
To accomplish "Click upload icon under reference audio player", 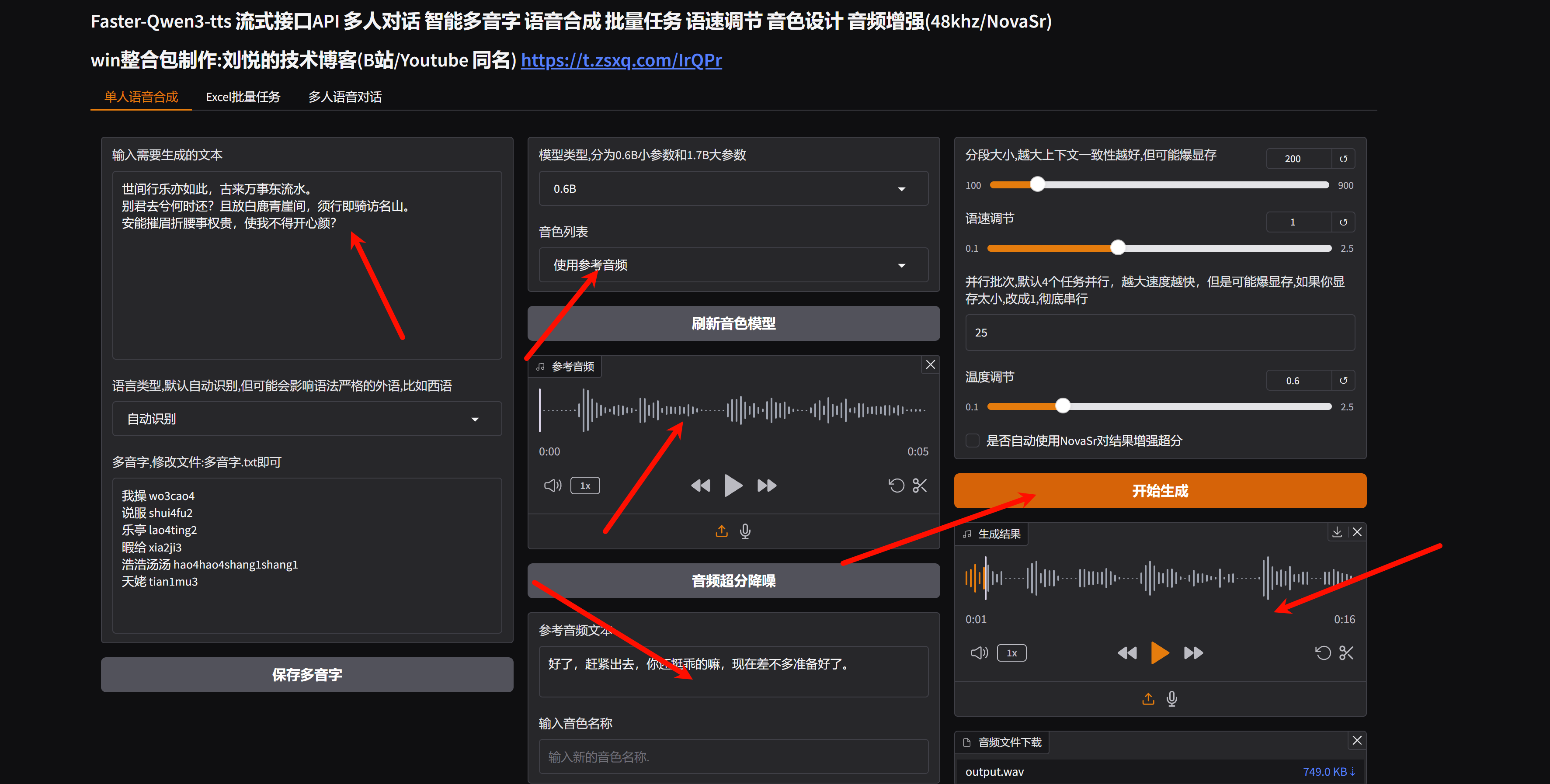I will click(x=721, y=531).
